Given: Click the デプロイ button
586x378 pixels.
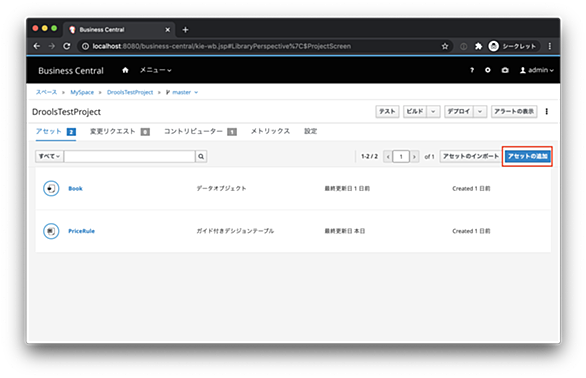Looking at the screenshot, I should coord(459,111).
